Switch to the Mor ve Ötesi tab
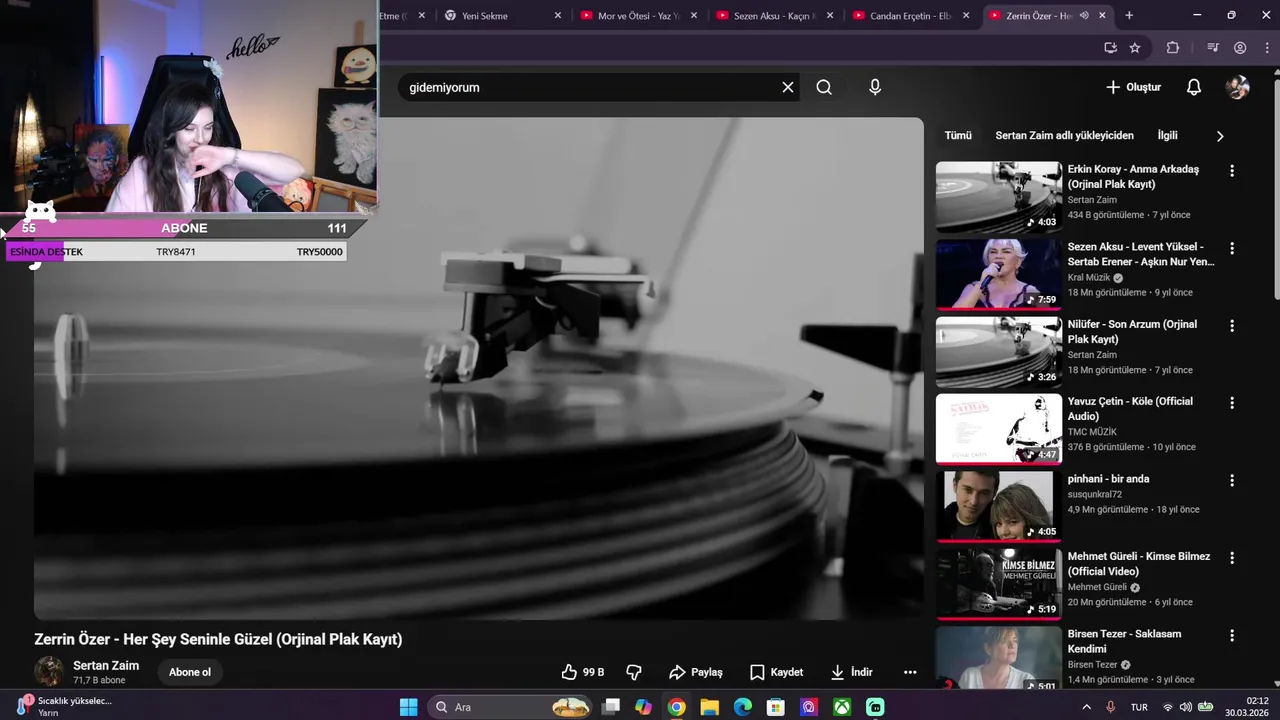This screenshot has width=1280, height=720. tap(638, 15)
